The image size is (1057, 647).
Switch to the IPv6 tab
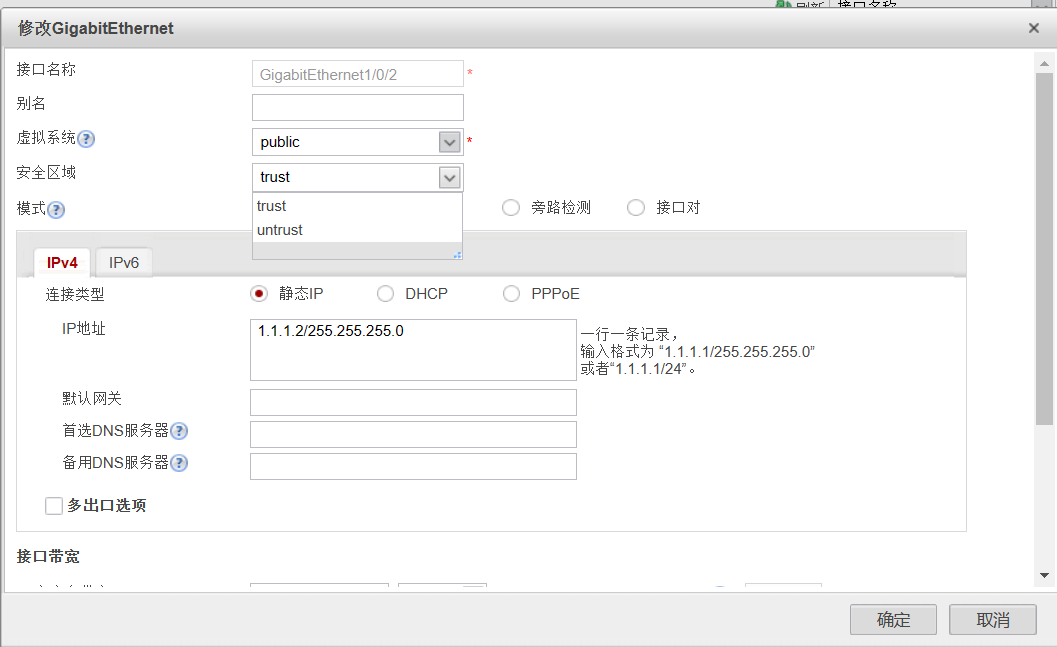(x=124, y=263)
